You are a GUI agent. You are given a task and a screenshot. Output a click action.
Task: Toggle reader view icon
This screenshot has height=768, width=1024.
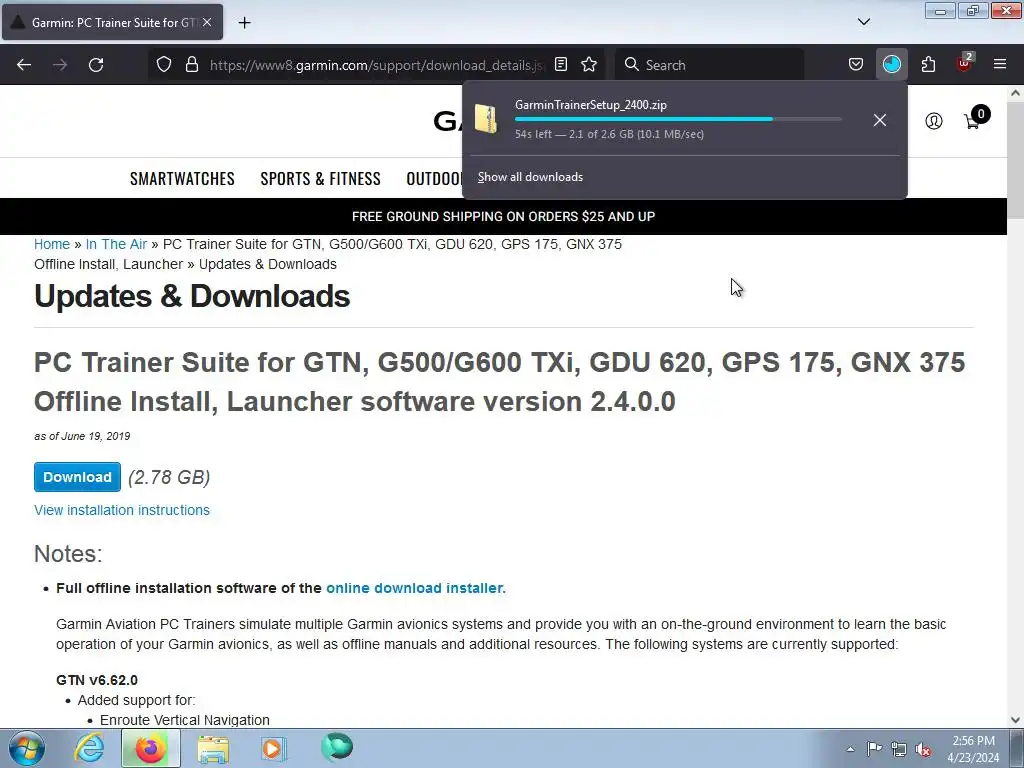(x=561, y=65)
